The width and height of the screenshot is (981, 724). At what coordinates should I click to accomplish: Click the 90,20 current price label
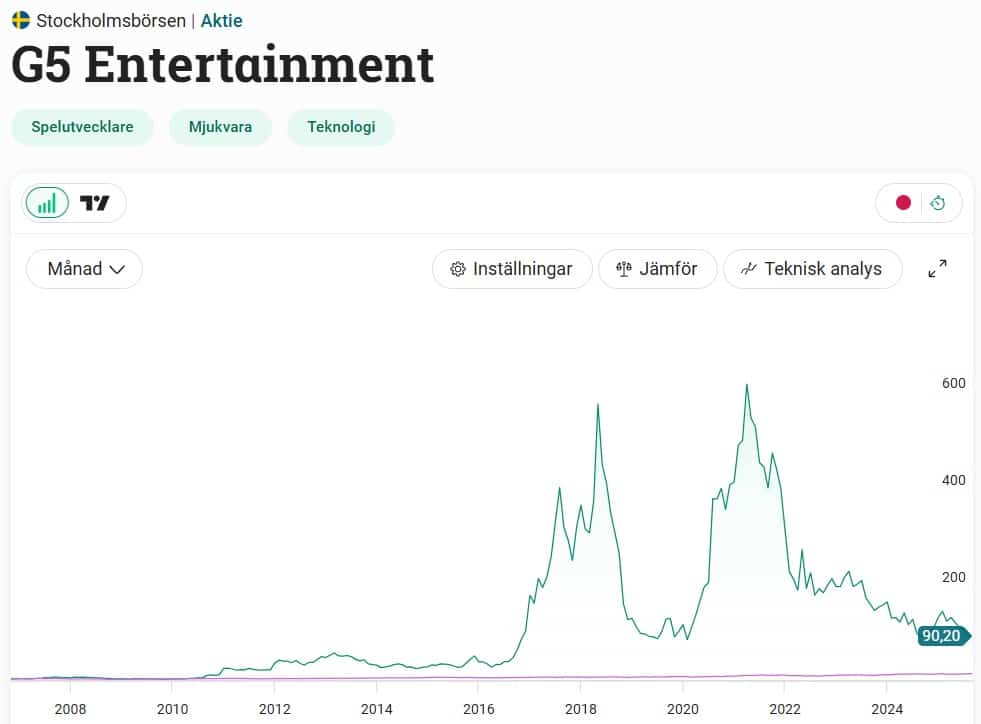(942, 636)
